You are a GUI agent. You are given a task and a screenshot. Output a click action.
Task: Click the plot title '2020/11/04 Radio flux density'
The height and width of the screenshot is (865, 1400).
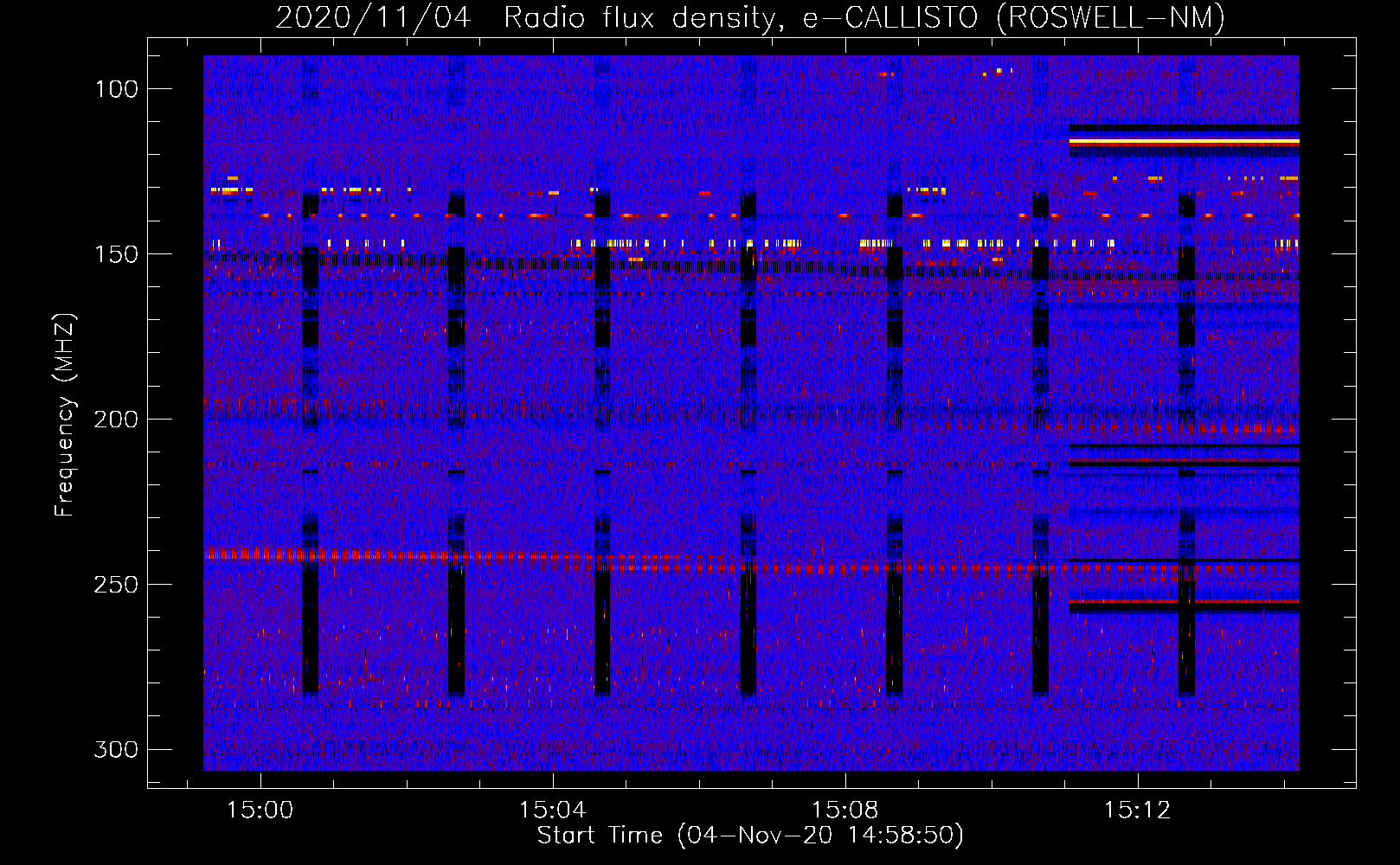(x=750, y=18)
